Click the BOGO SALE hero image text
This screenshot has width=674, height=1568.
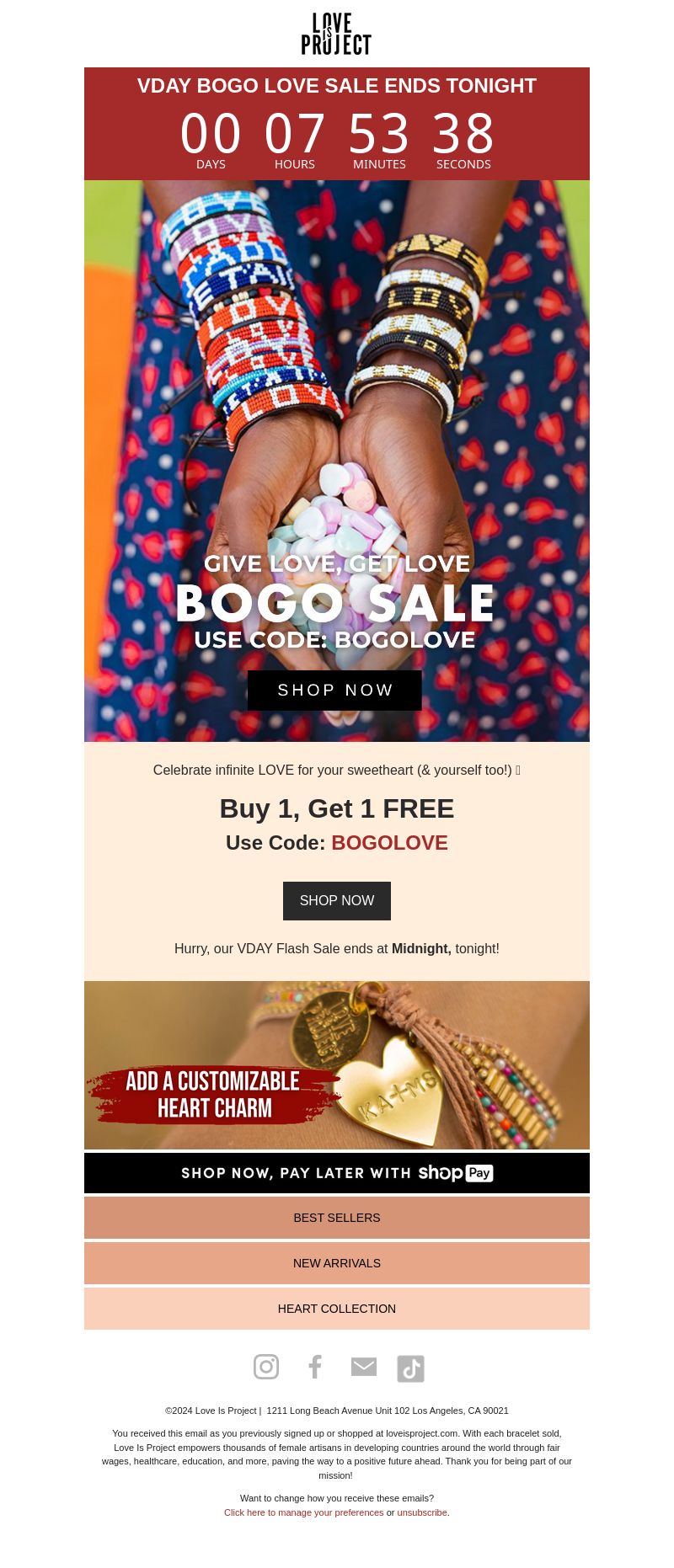(x=335, y=603)
